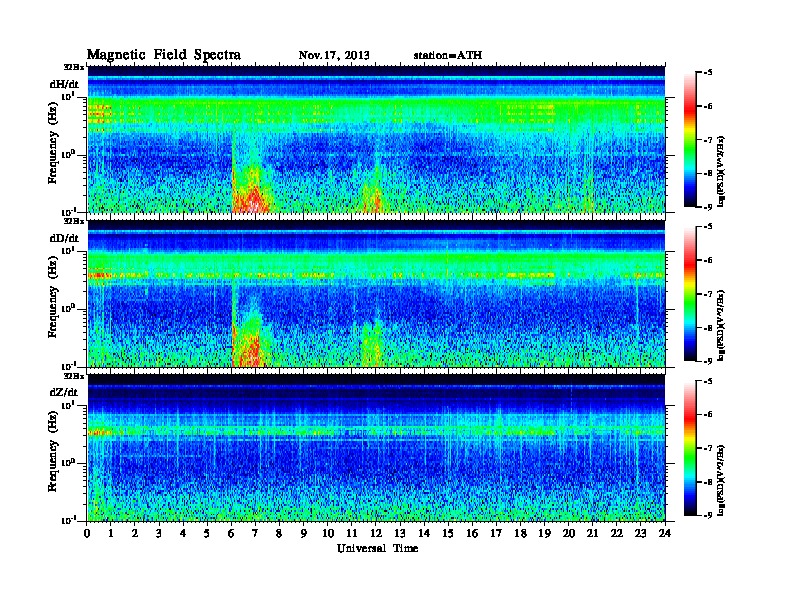The width and height of the screenshot is (792, 612).
Task: Click the hour 14 tick label
Action: [424, 533]
